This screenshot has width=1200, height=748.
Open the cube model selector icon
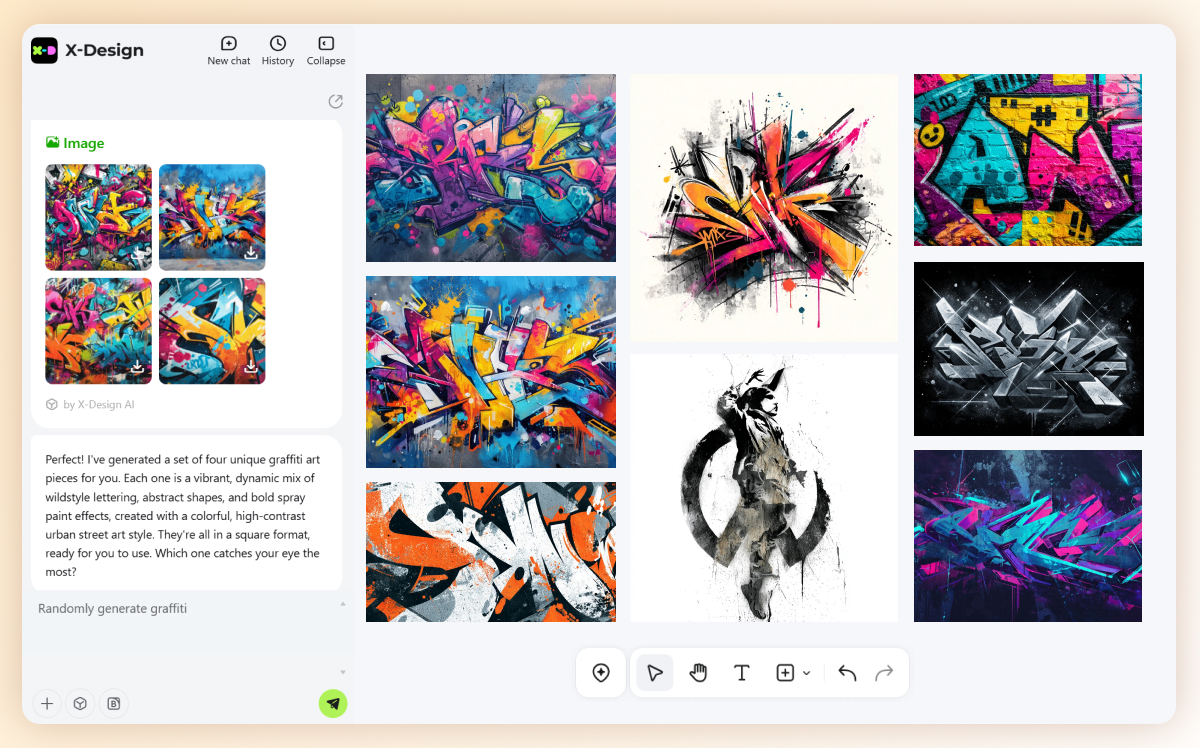(x=80, y=704)
